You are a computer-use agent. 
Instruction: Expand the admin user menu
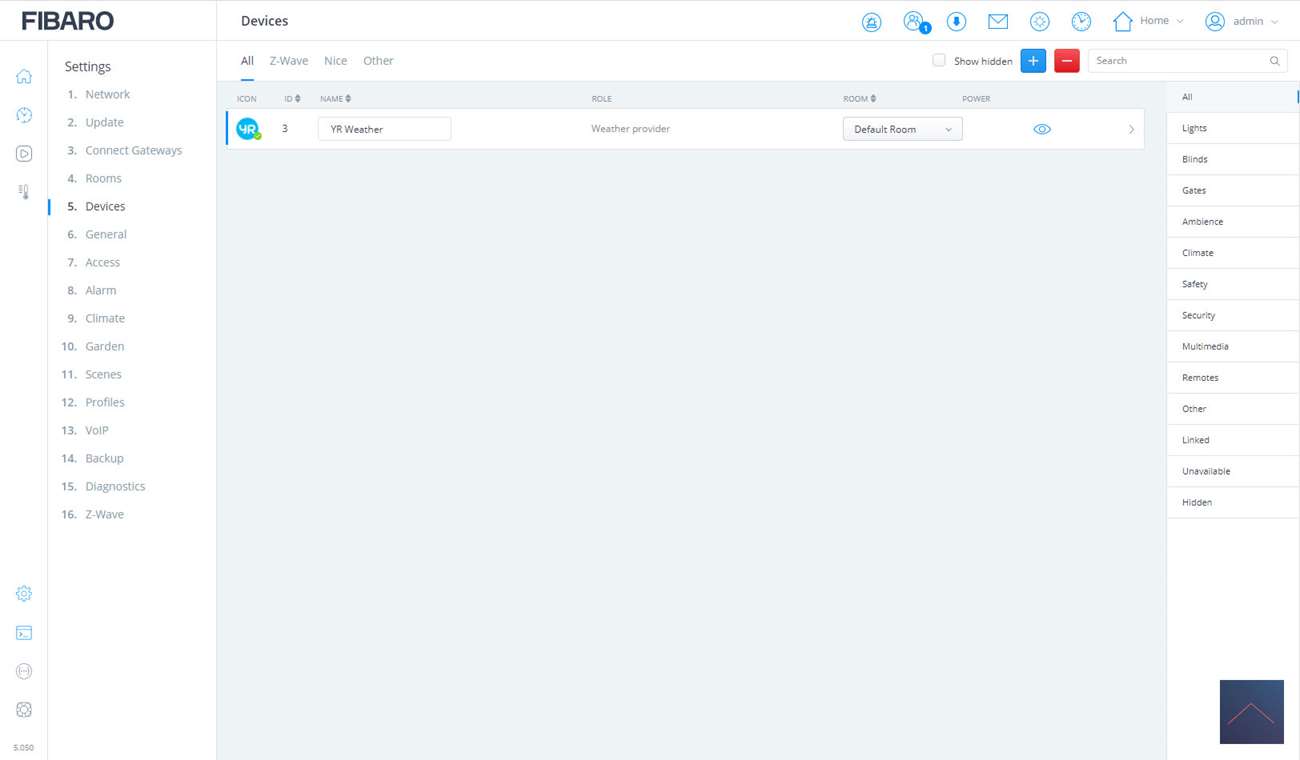pyautogui.click(x=1242, y=21)
